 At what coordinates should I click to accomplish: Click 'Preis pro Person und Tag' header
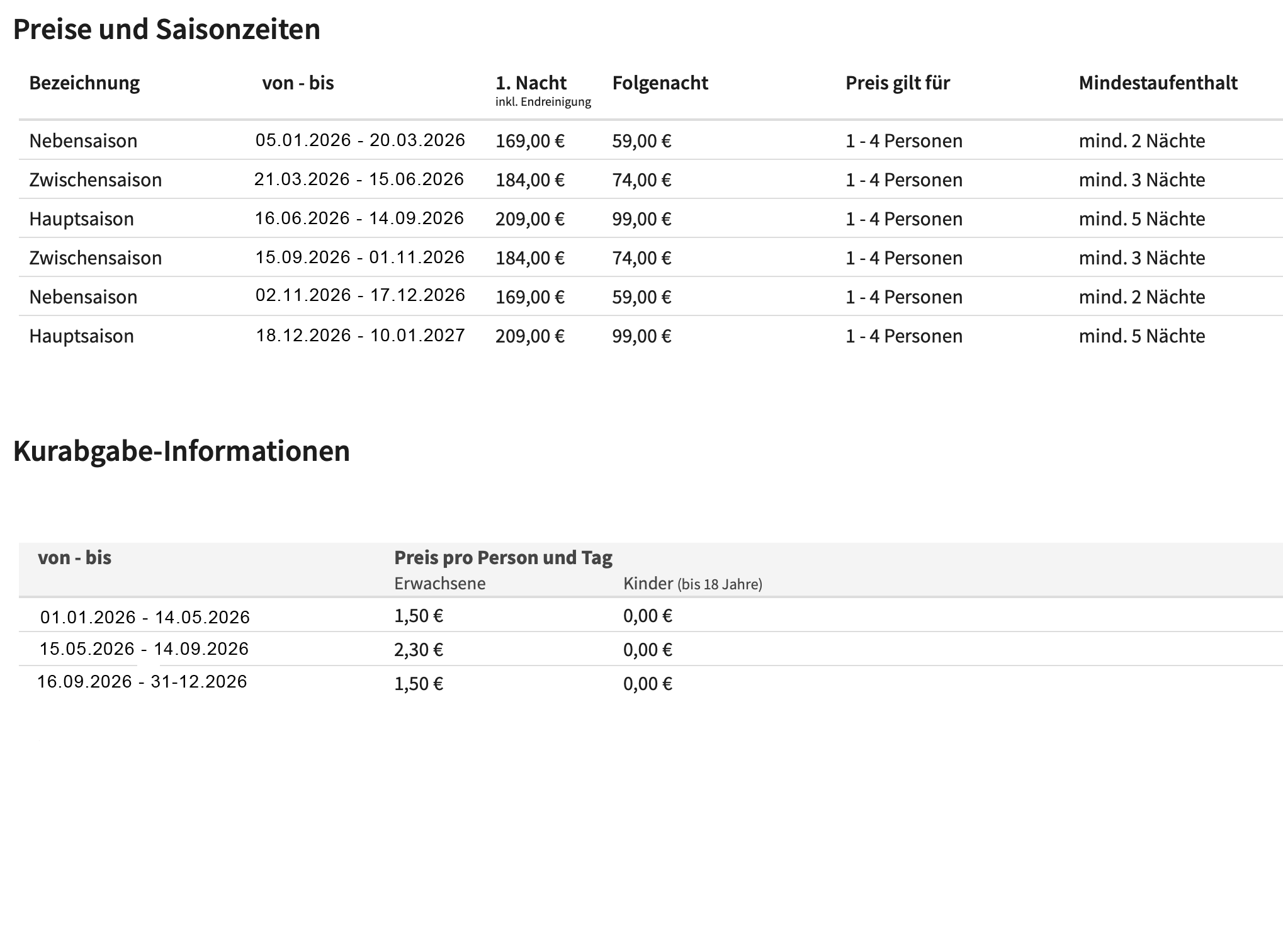(x=503, y=558)
